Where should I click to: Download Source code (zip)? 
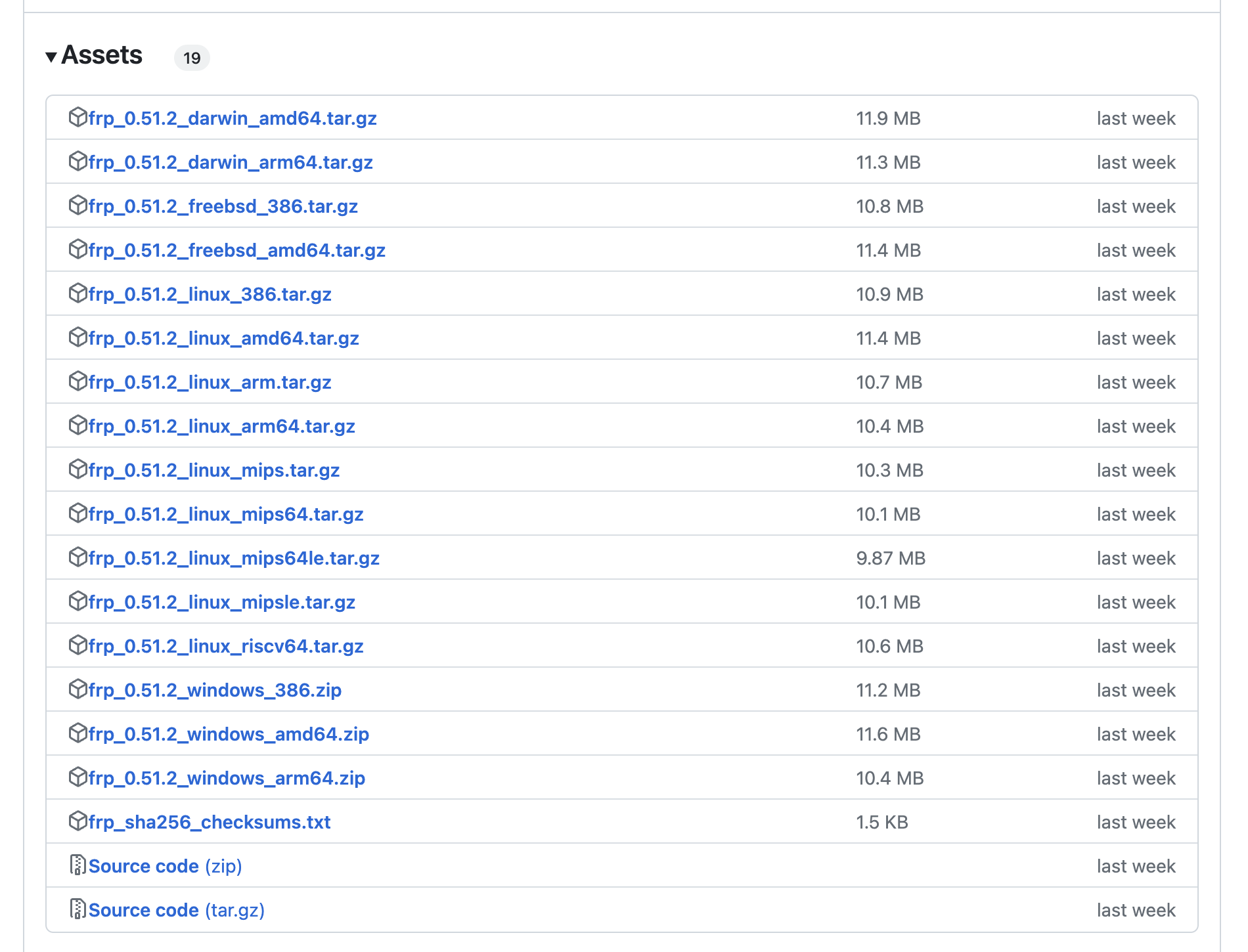(166, 866)
